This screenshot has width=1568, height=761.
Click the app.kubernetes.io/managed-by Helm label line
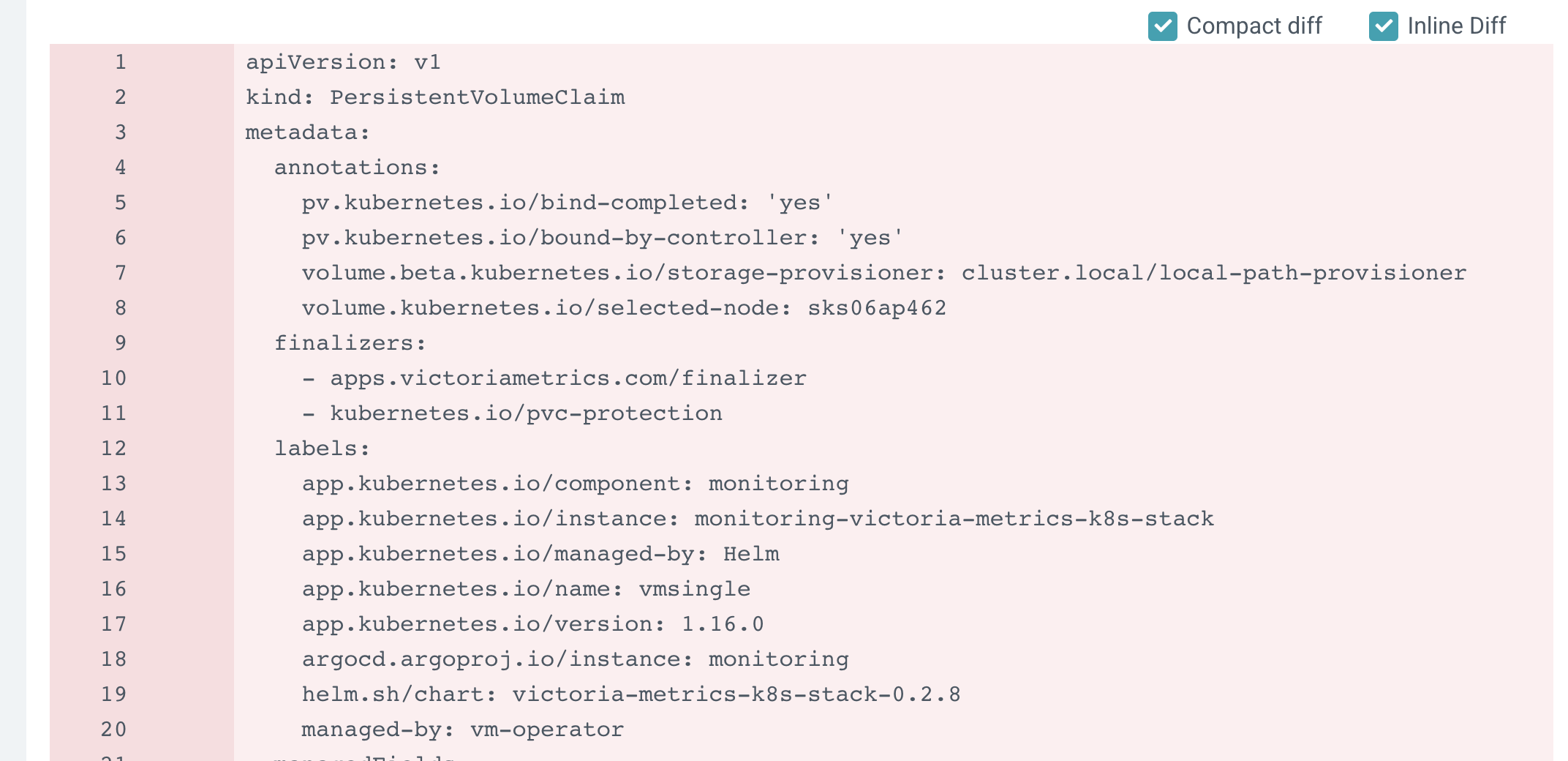coord(541,553)
